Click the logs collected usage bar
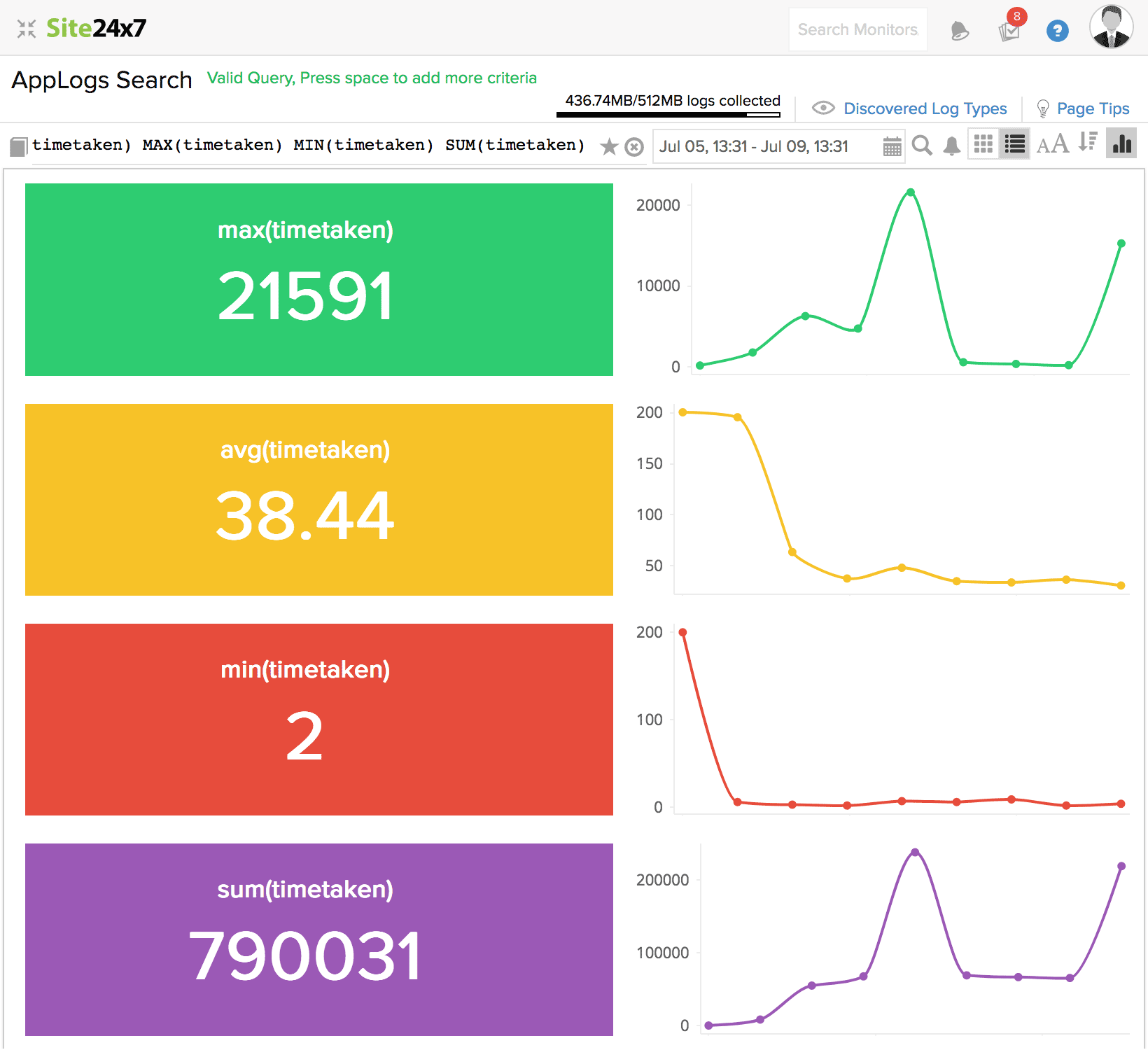The width and height of the screenshot is (1148, 1050). point(668,114)
